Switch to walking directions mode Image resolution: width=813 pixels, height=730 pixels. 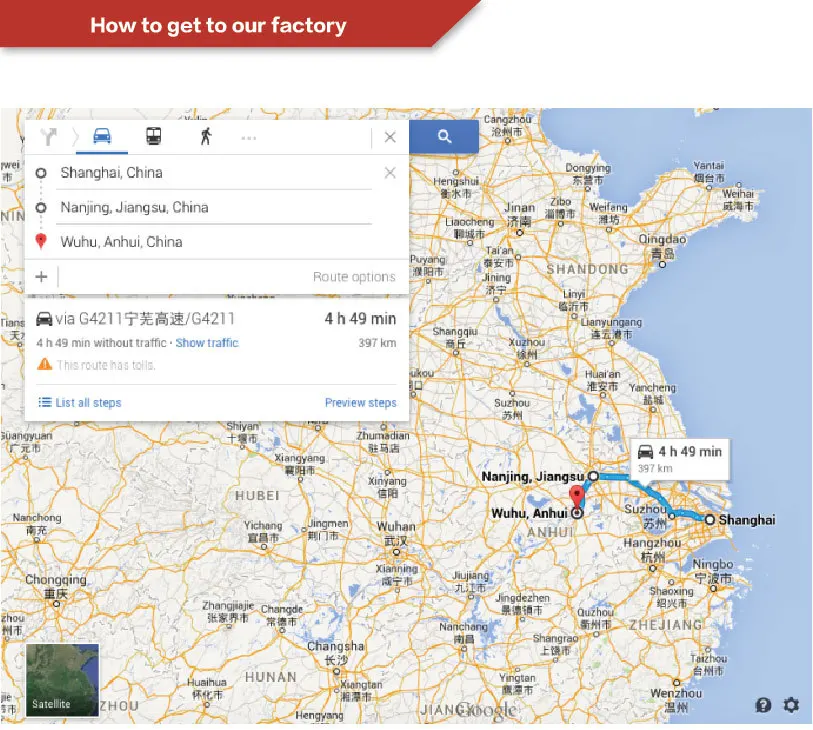click(x=206, y=136)
